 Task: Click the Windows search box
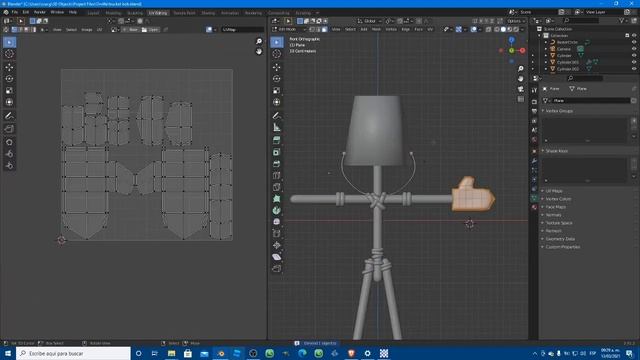pyautogui.click(x=73, y=353)
